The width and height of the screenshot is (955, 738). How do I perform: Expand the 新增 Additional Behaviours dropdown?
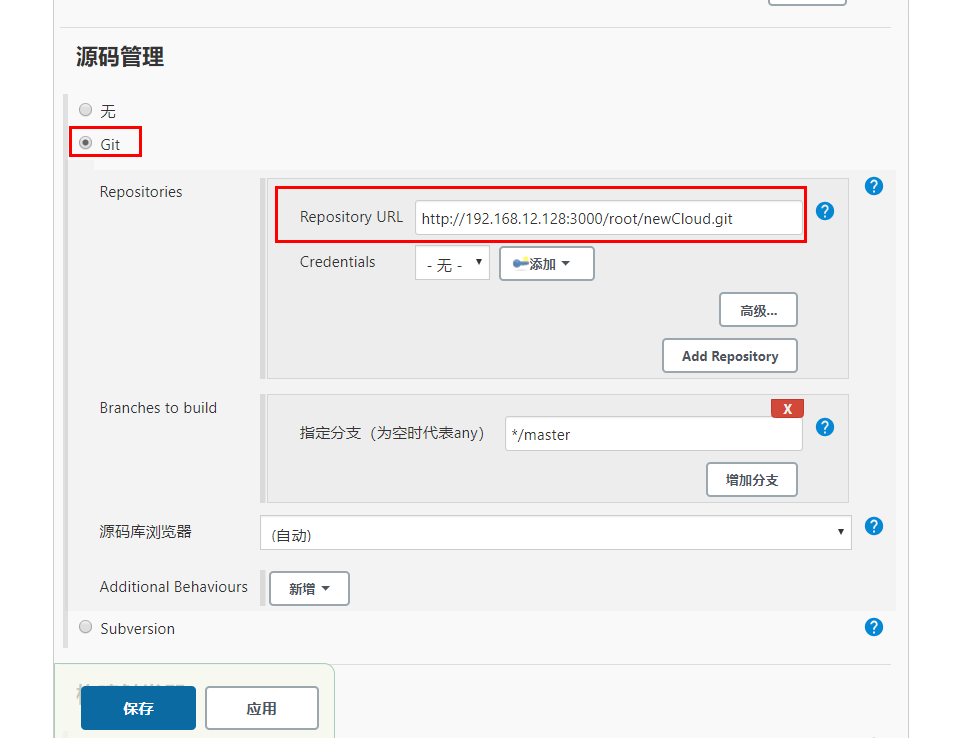[x=309, y=588]
